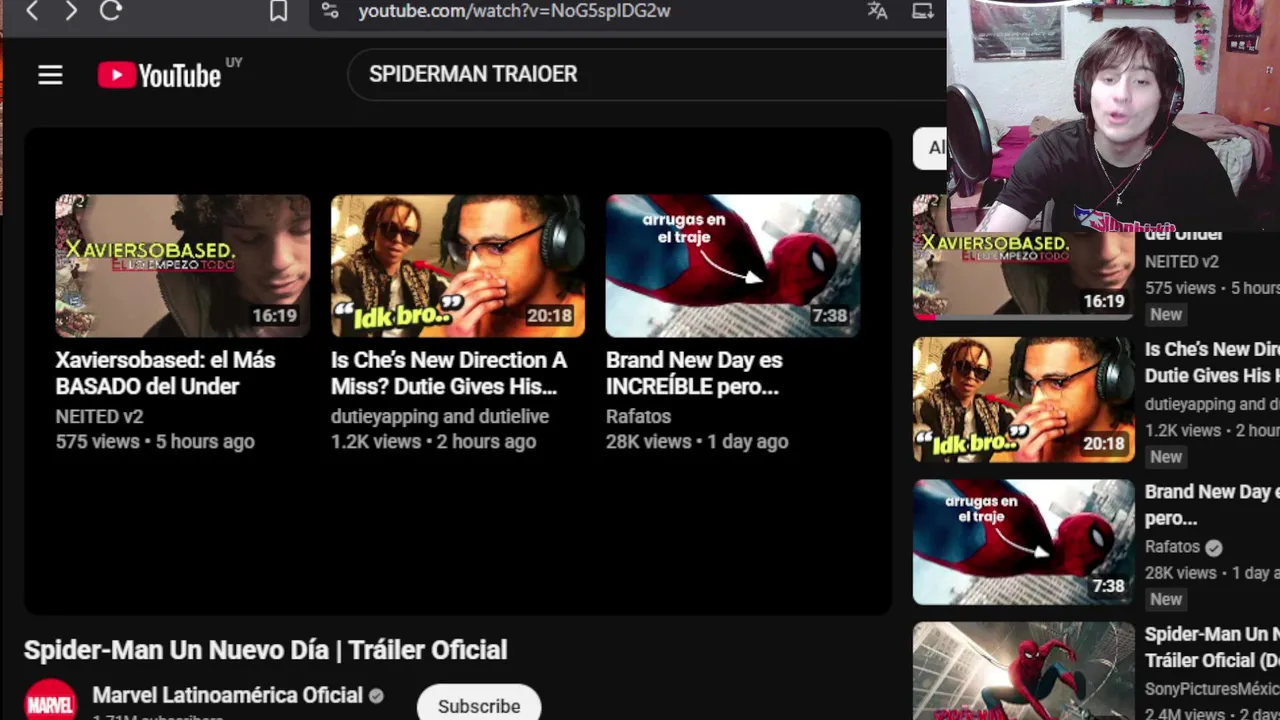Go back with browser back arrow
Viewport: 1280px width, 720px height.
(32, 11)
